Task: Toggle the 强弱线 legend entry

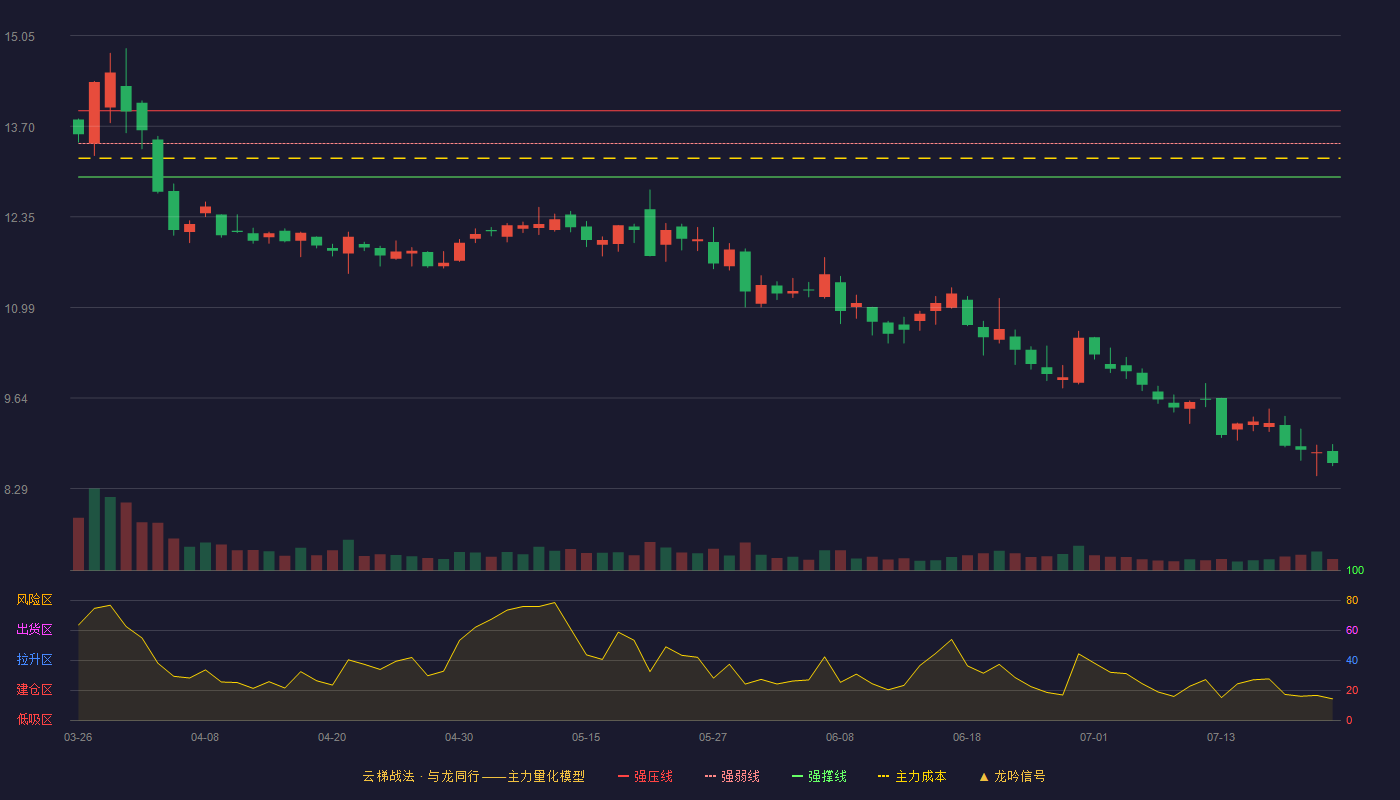Action: [x=732, y=776]
